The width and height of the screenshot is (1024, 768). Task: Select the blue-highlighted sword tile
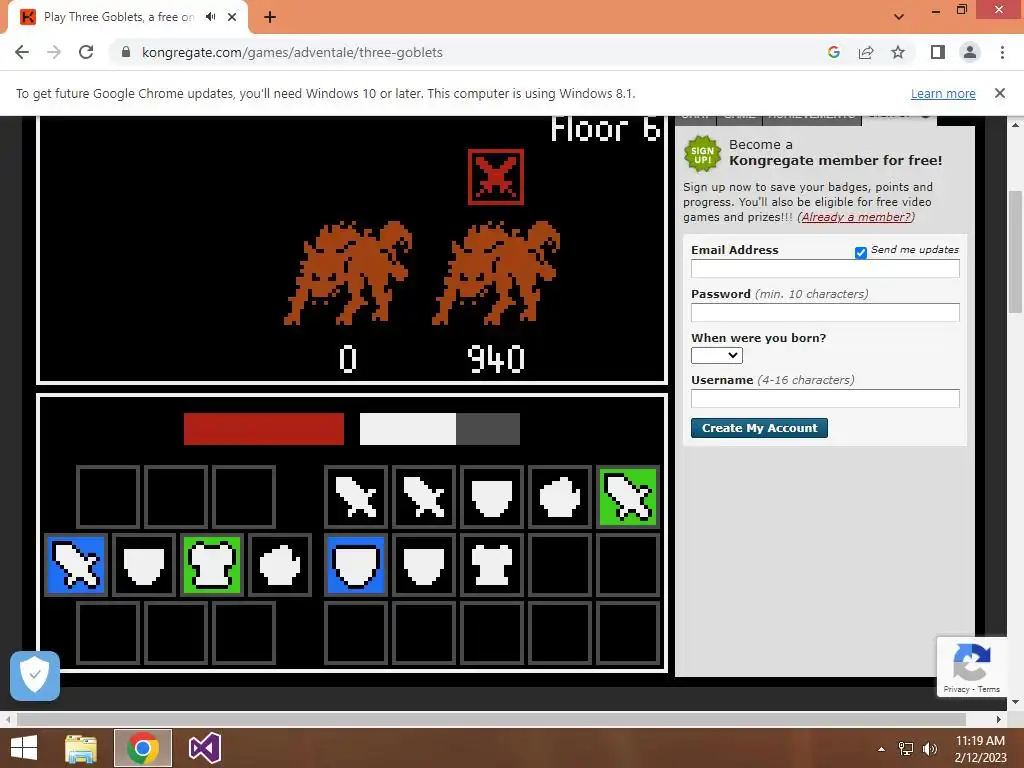click(76, 565)
